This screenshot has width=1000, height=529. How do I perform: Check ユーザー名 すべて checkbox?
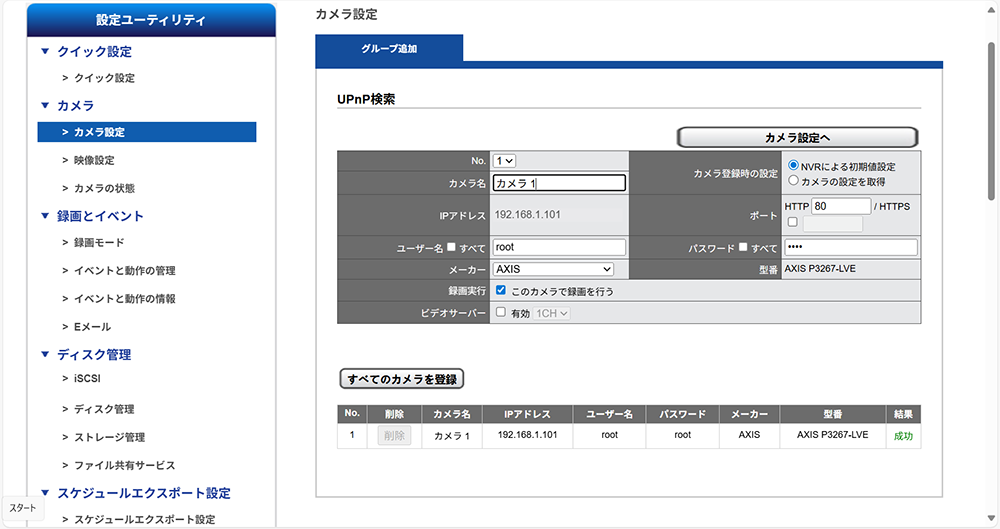pyautogui.click(x=452, y=247)
